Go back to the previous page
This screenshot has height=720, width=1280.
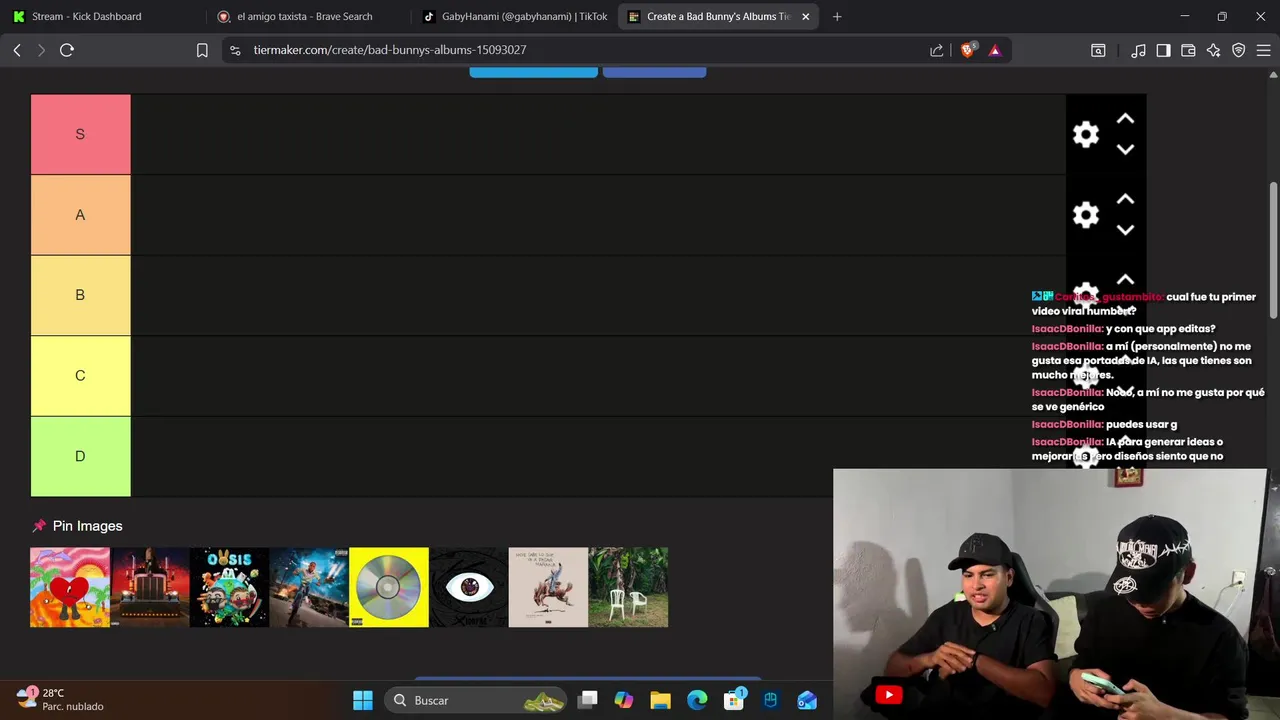[x=17, y=50]
